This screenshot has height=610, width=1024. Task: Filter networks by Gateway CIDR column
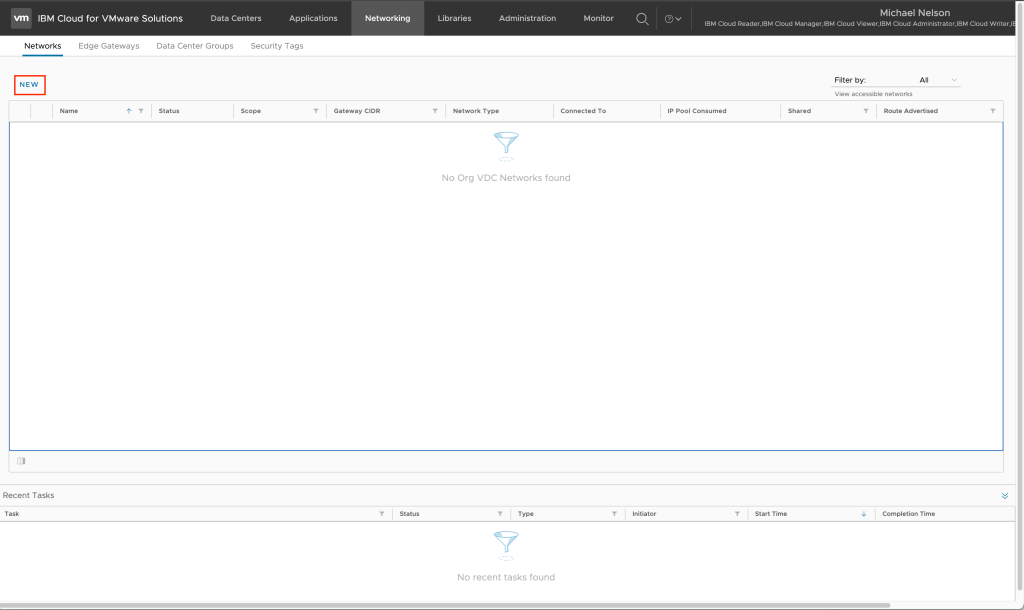435,111
